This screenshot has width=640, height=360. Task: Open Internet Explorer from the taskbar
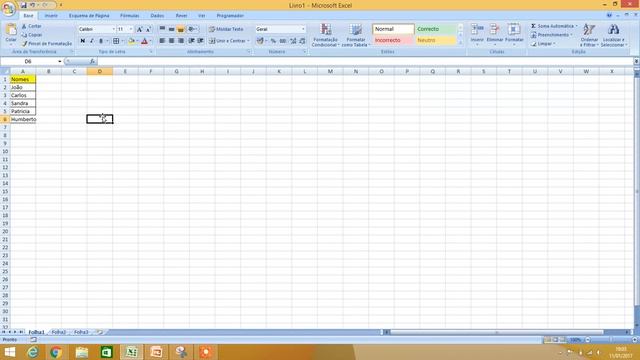32,352
